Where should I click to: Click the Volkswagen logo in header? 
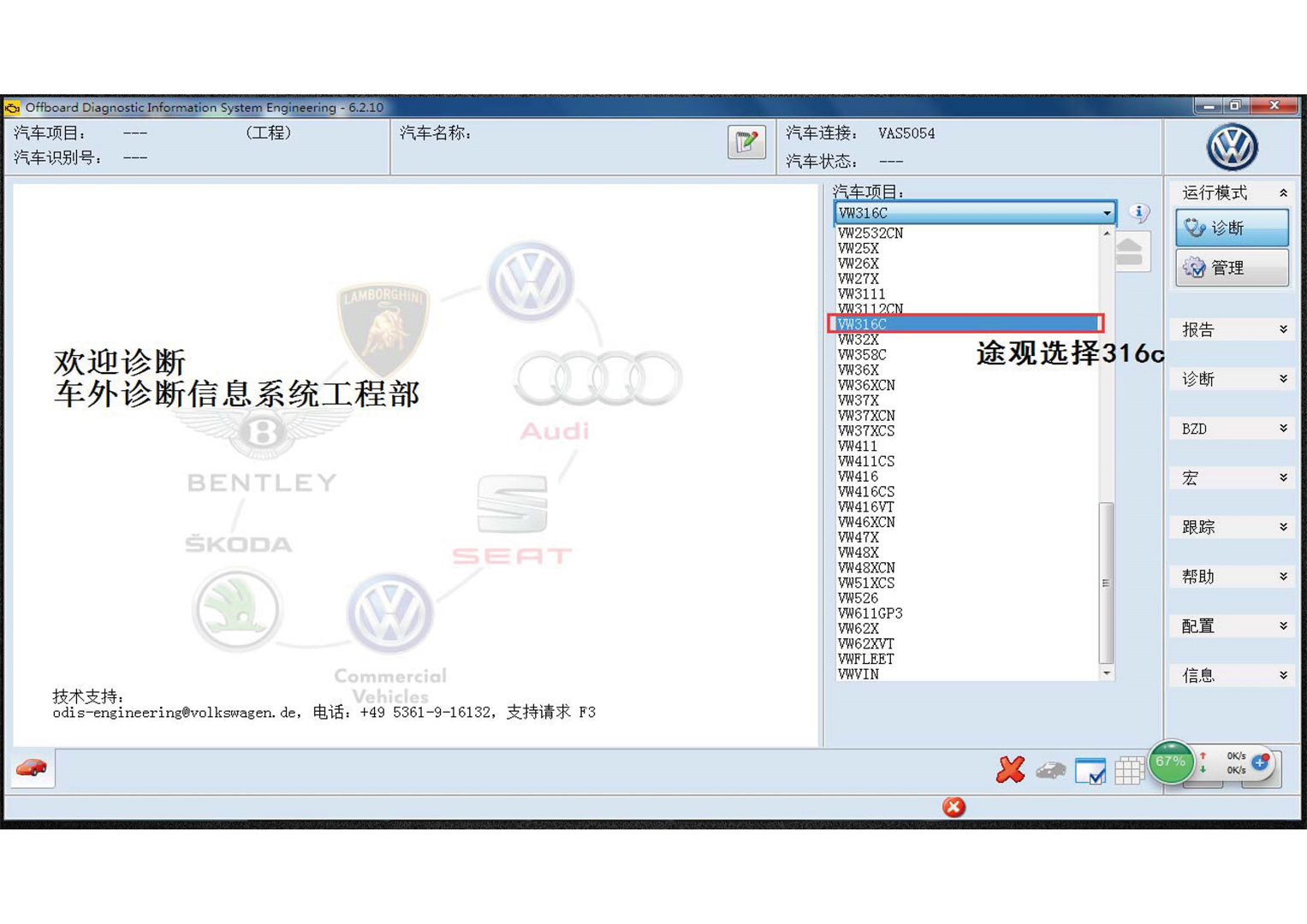1232,147
